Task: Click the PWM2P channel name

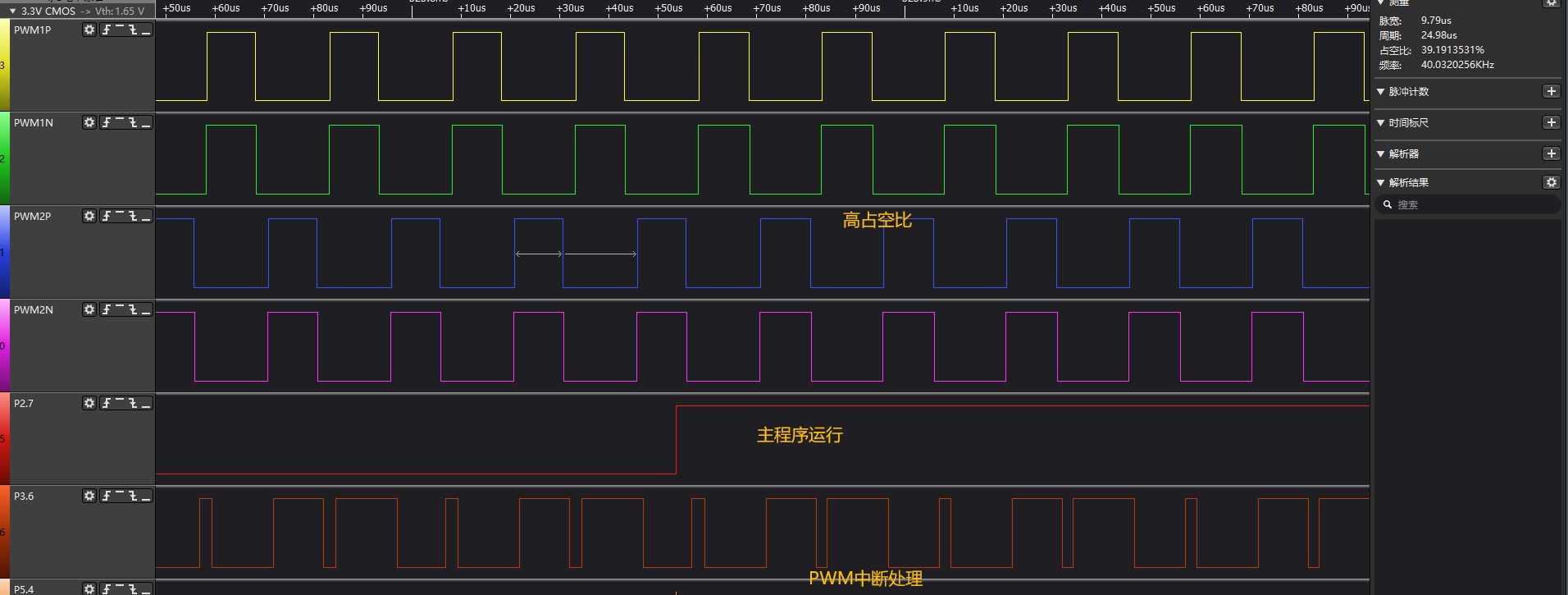Action: click(x=32, y=216)
